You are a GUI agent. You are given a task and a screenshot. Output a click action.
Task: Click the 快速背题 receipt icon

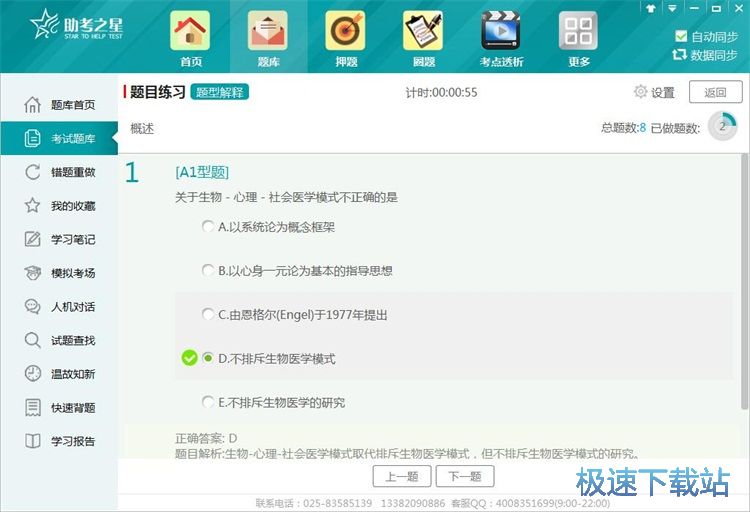click(33, 408)
